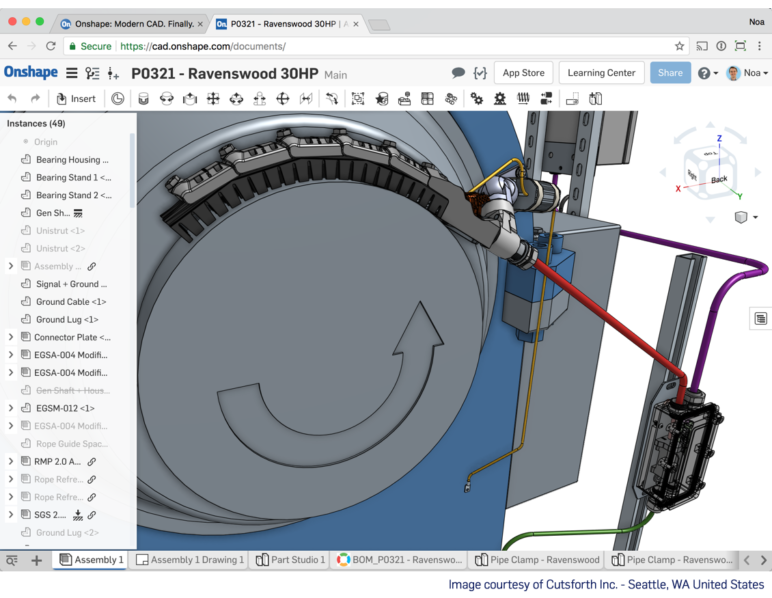Screen dimensions: 772x598
Task: Open the tab manager icon at bottom left
Action: (x=11, y=560)
